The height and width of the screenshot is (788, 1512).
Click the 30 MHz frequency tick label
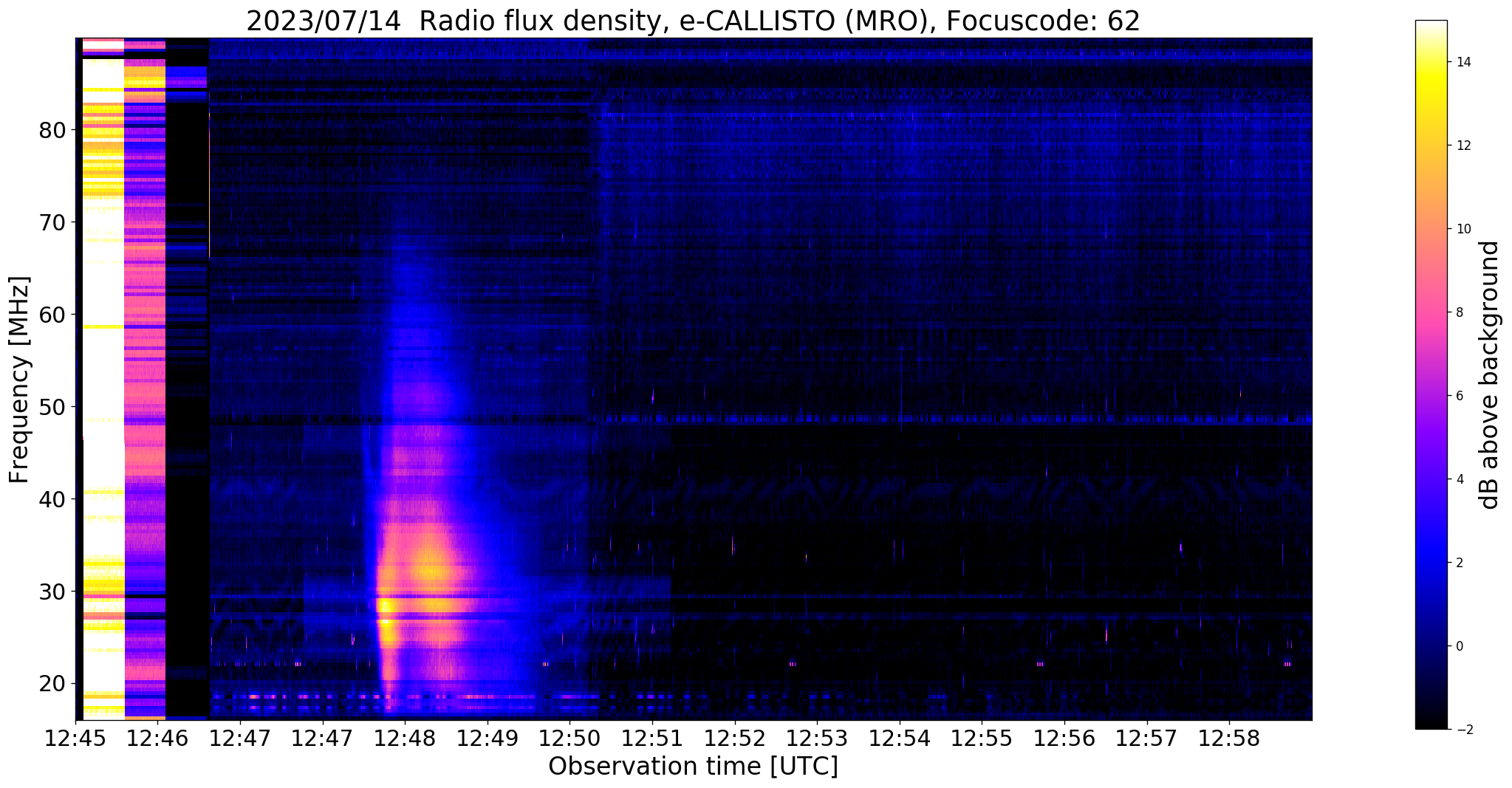pos(52,592)
